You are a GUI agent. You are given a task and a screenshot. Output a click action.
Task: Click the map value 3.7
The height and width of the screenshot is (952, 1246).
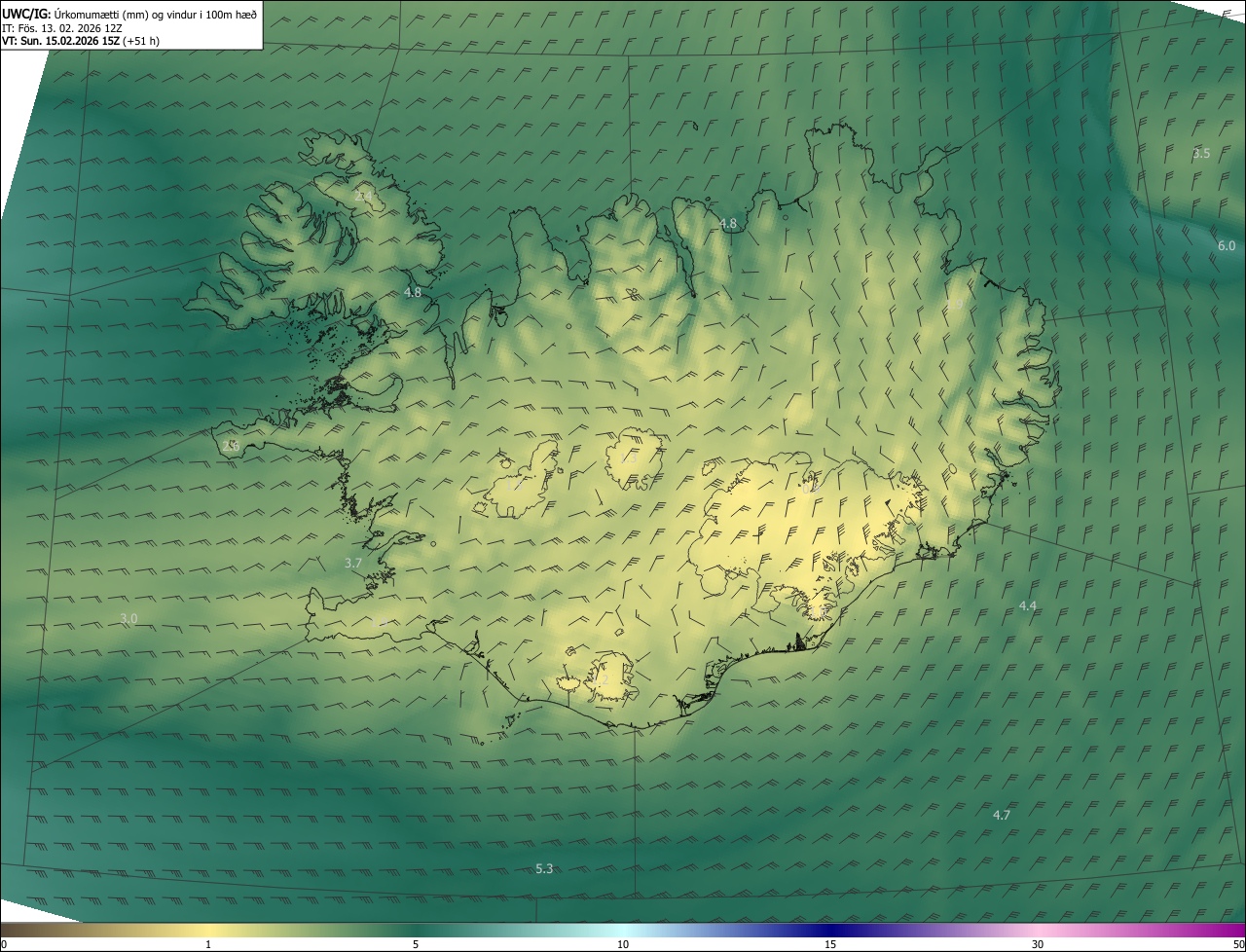click(353, 564)
